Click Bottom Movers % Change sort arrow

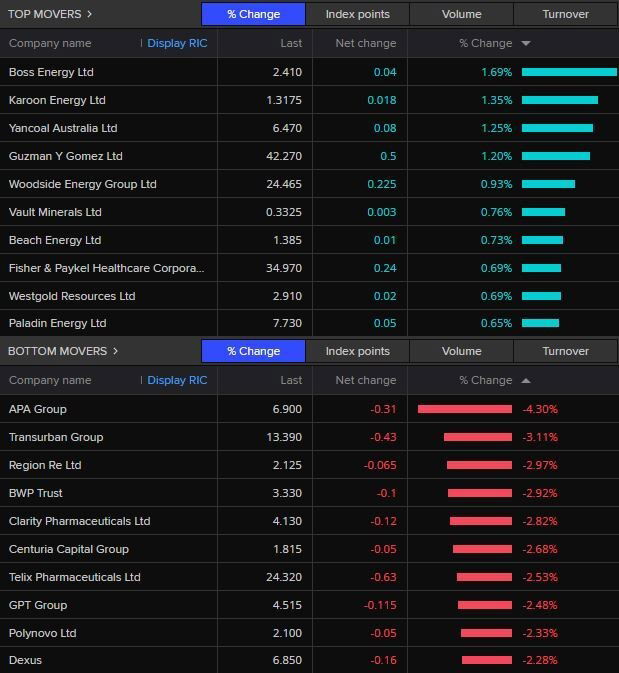tap(526, 381)
